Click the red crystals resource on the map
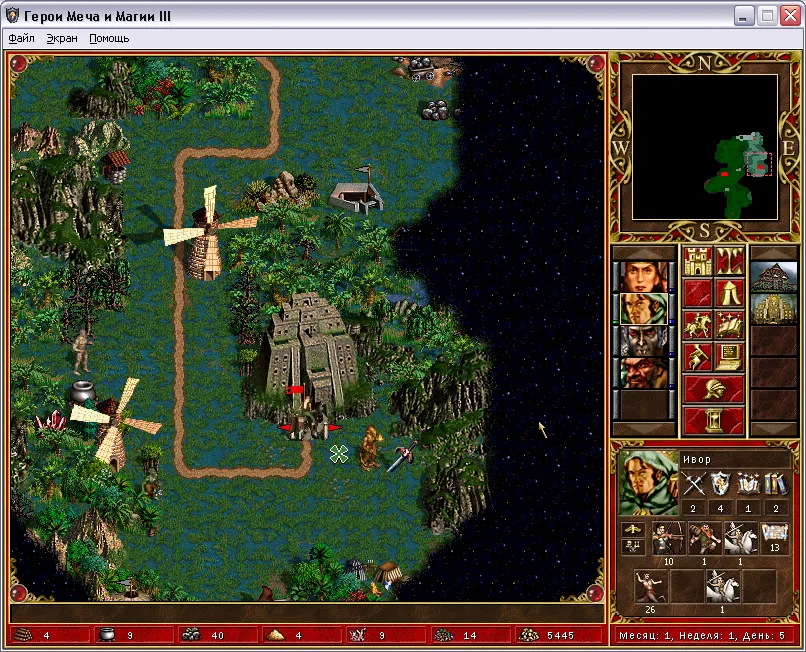The height and width of the screenshot is (652, 806). click(x=51, y=420)
